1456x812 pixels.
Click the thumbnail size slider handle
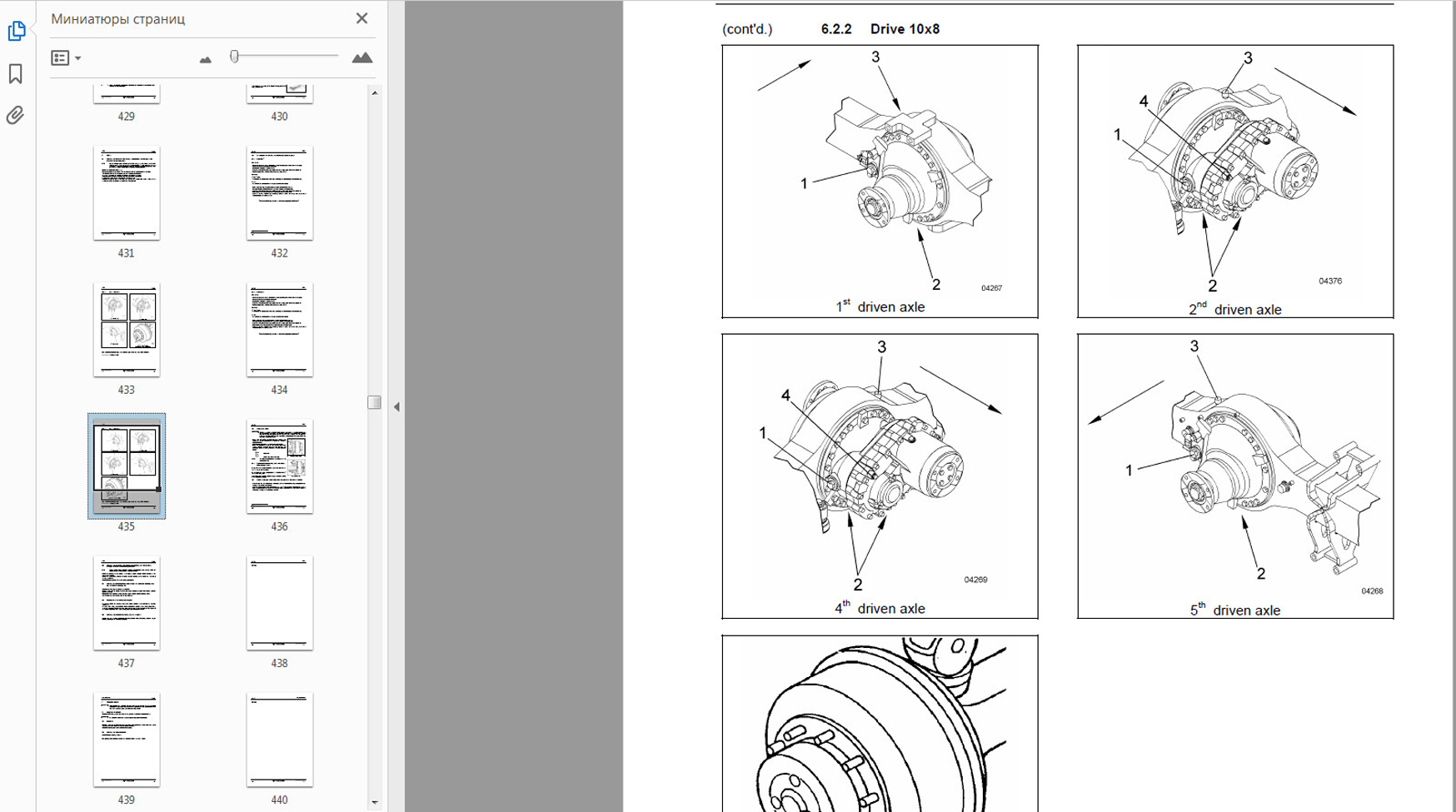click(x=235, y=57)
